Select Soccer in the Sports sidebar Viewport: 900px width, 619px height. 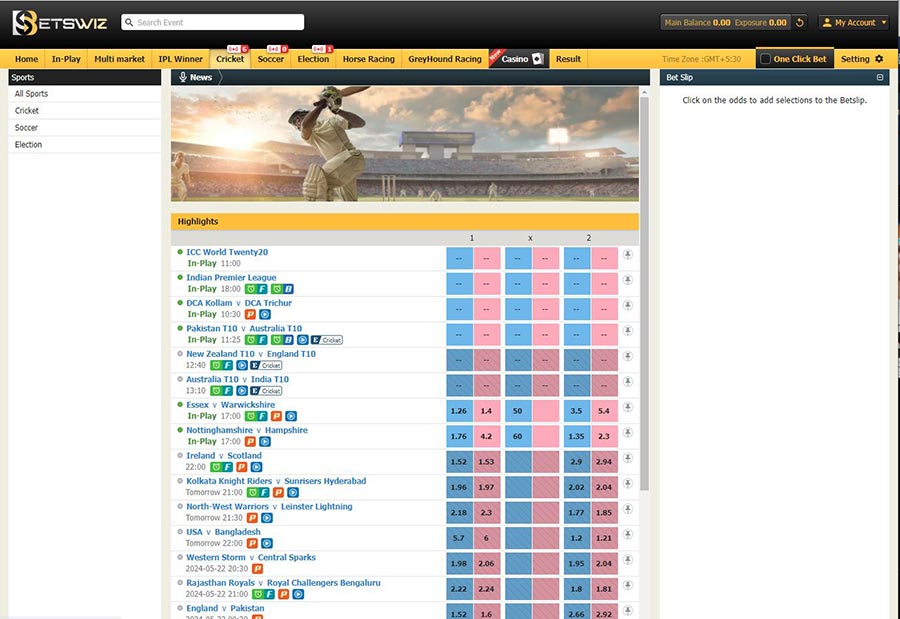coord(27,128)
